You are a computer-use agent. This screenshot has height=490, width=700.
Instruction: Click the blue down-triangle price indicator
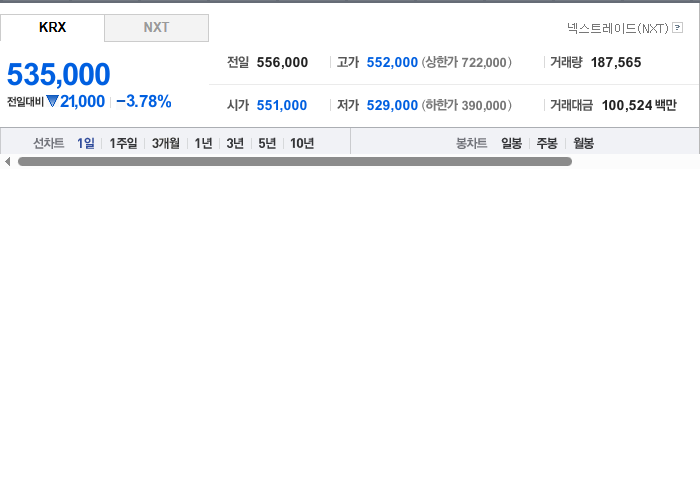click(52, 101)
